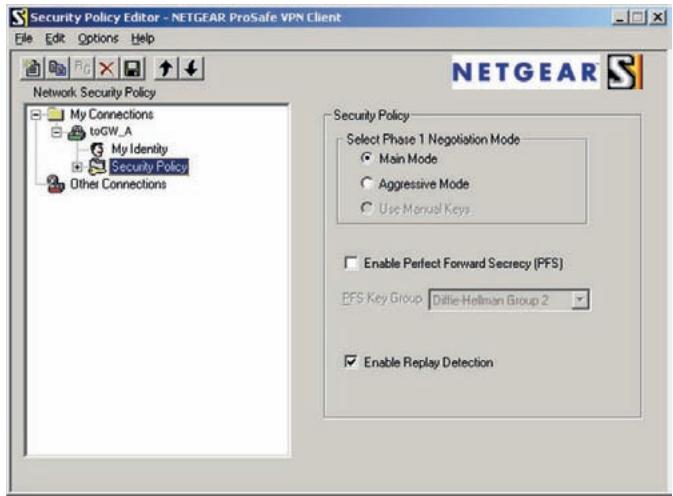Open the File menu

tap(24, 39)
